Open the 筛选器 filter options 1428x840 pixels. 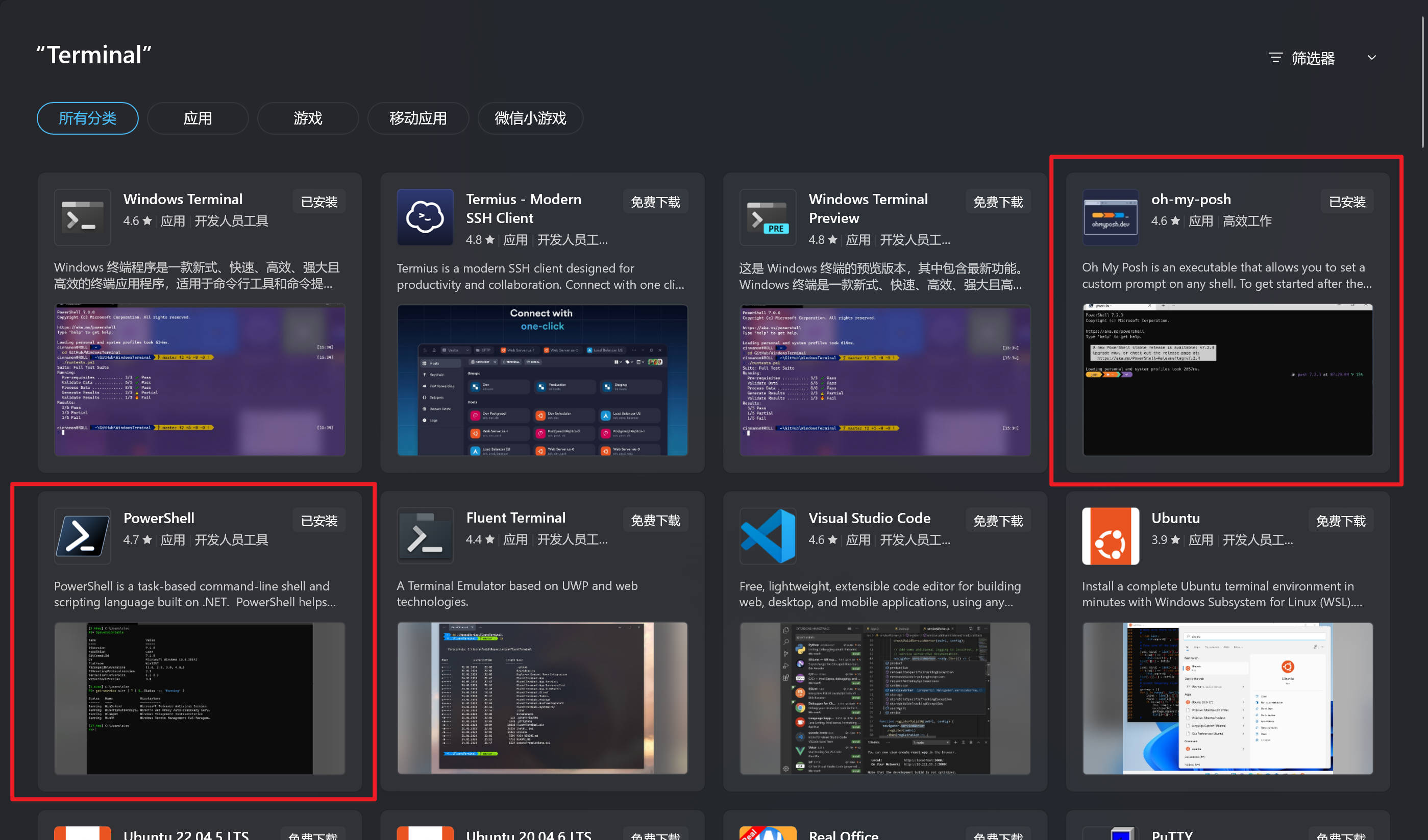point(1301,58)
